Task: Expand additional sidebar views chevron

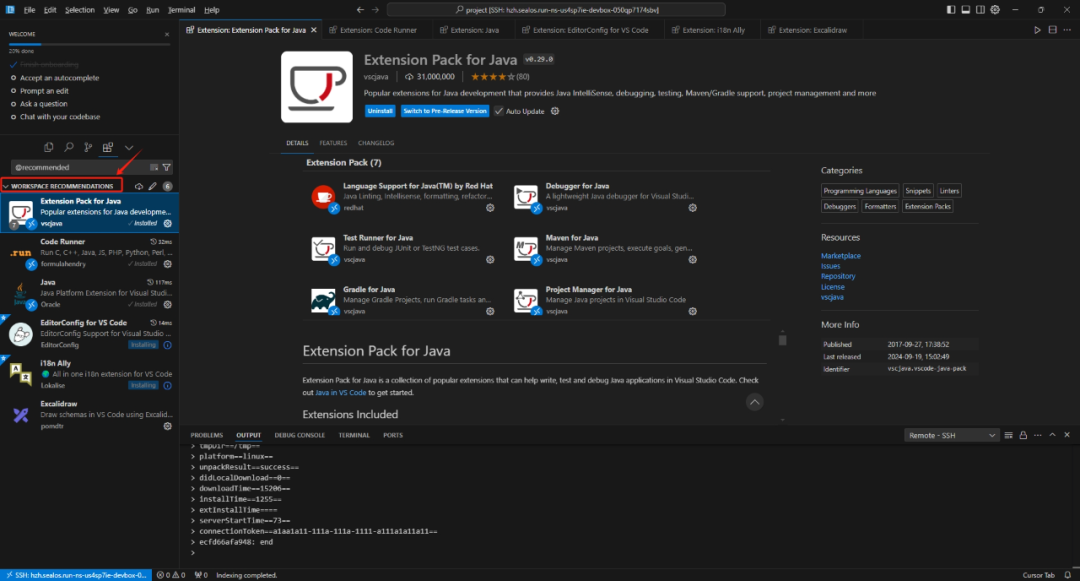Action: [129, 148]
